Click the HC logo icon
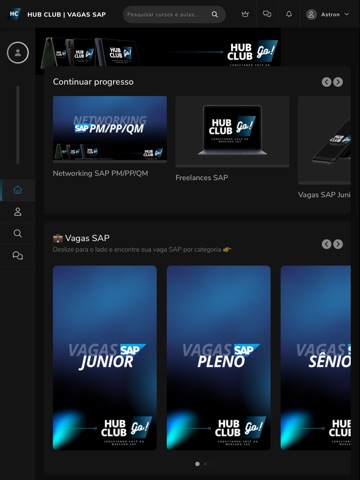The height and width of the screenshot is (480, 360). click(x=14, y=14)
